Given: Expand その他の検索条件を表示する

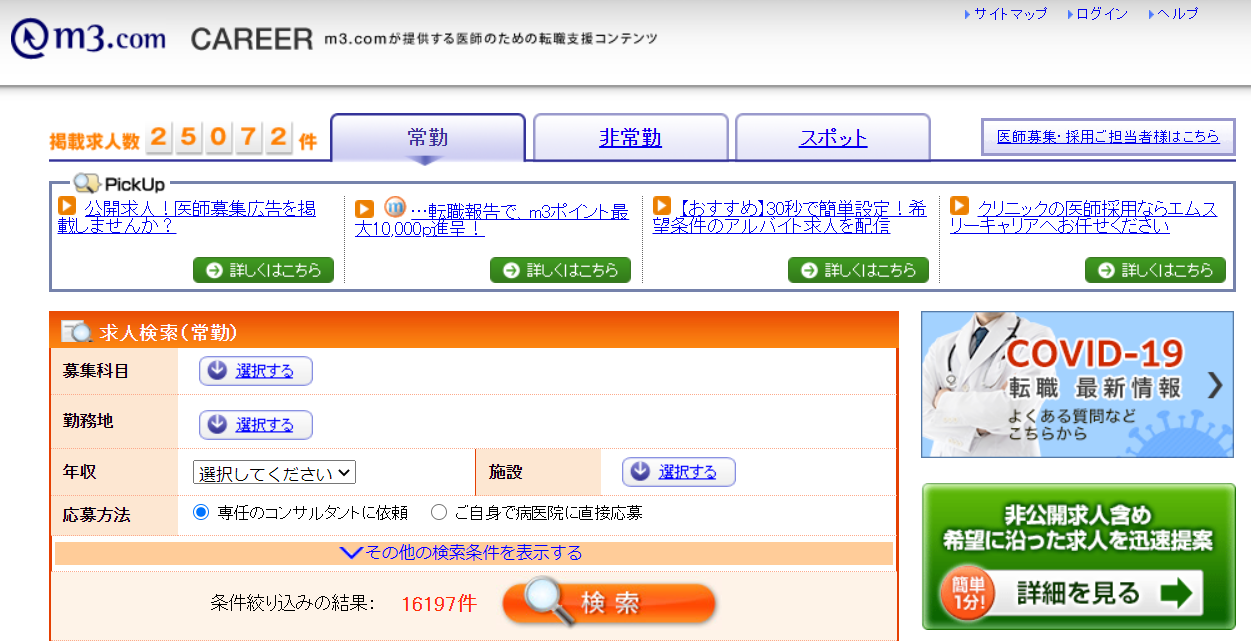Looking at the screenshot, I should [x=474, y=553].
